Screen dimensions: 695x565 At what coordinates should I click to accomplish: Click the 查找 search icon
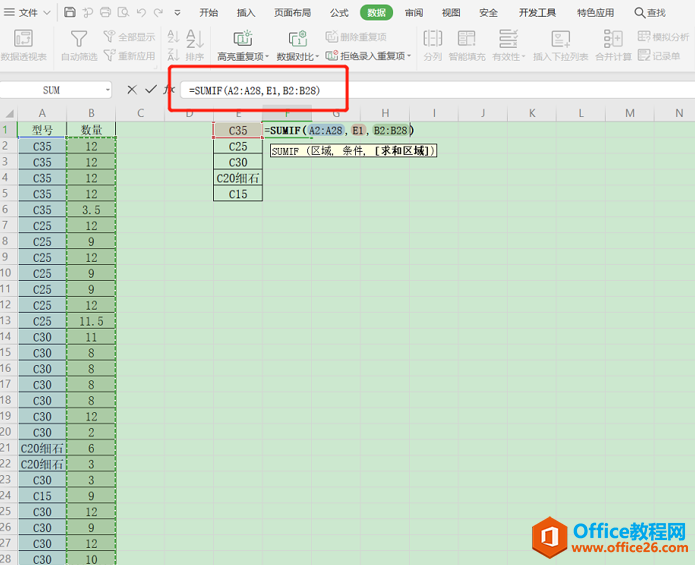click(639, 12)
